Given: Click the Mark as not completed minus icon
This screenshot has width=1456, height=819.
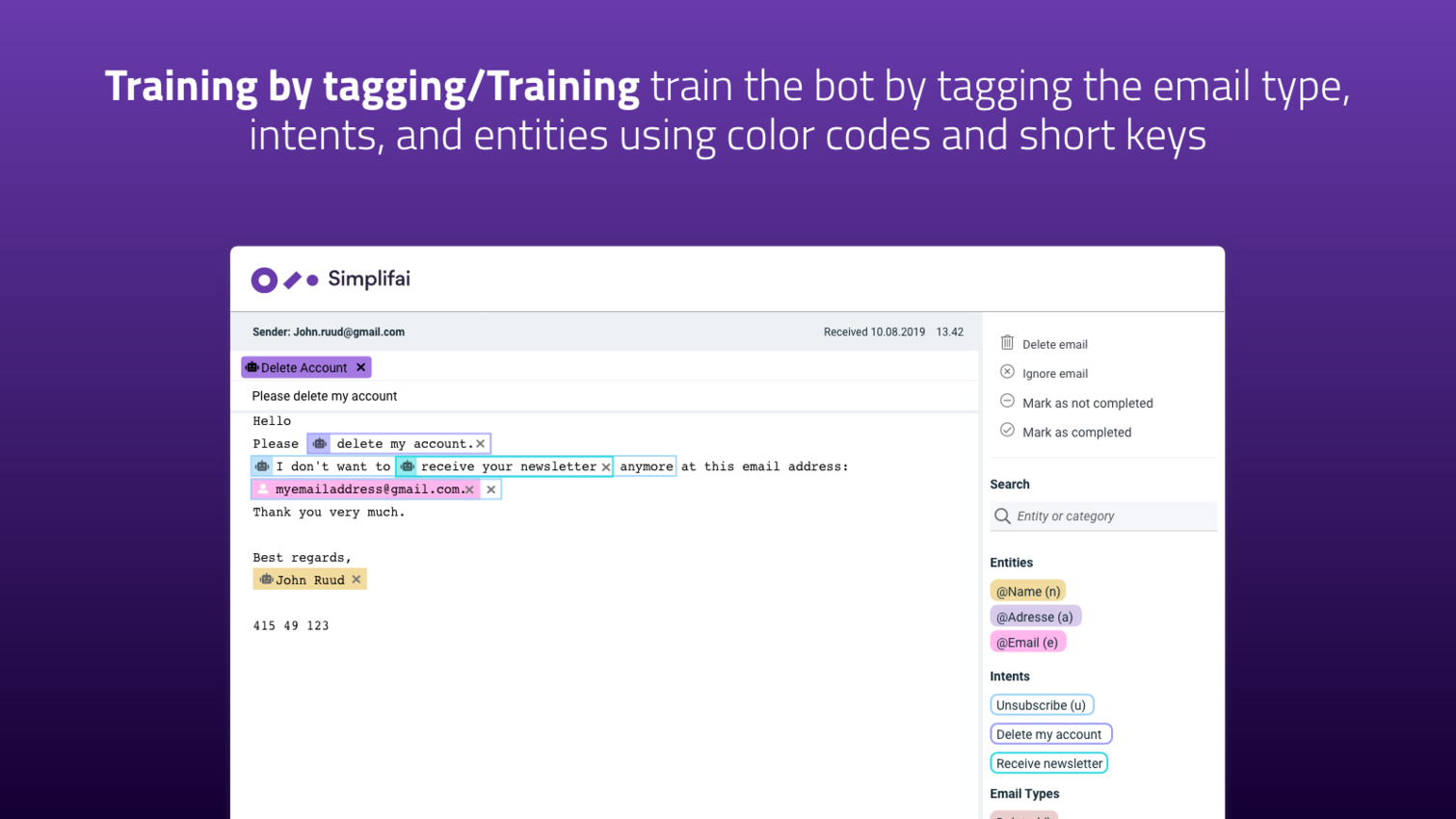Looking at the screenshot, I should coord(1007,402).
